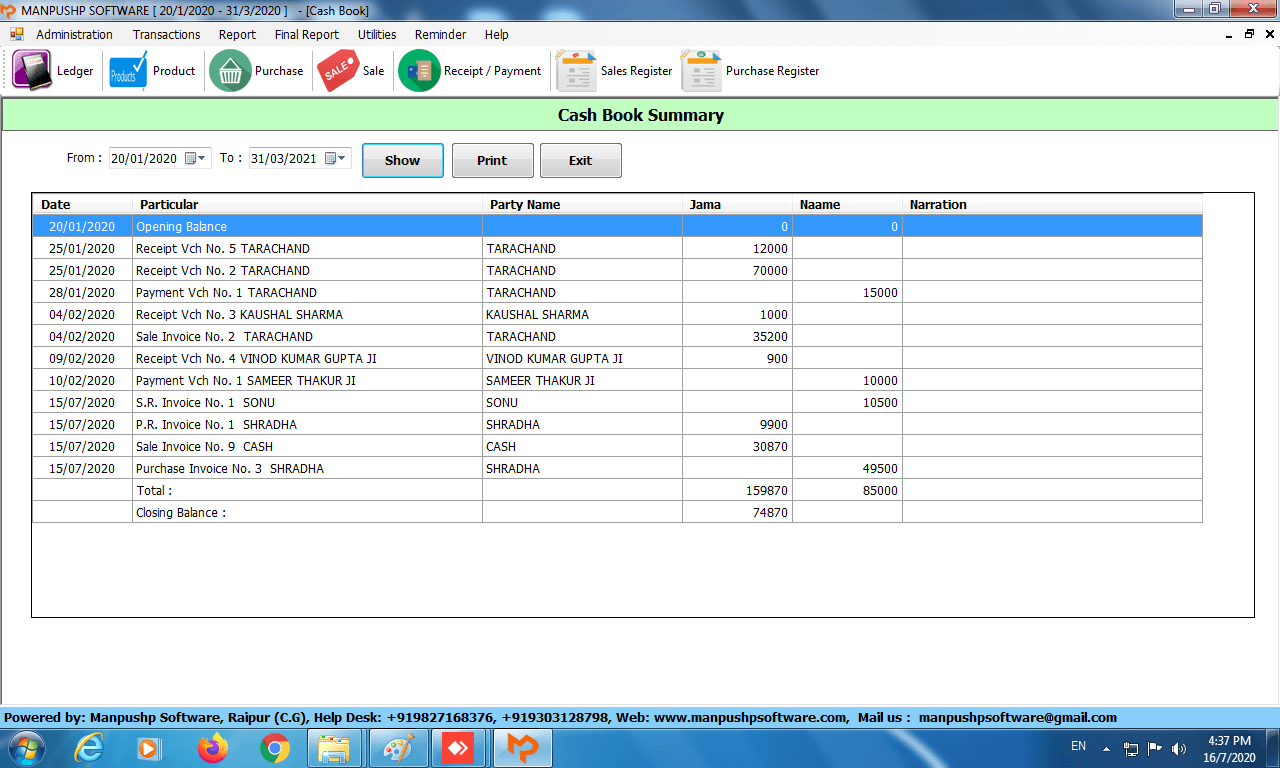Viewport: 1280px width, 768px height.
Task: Open the Report menu
Action: [x=237, y=34]
